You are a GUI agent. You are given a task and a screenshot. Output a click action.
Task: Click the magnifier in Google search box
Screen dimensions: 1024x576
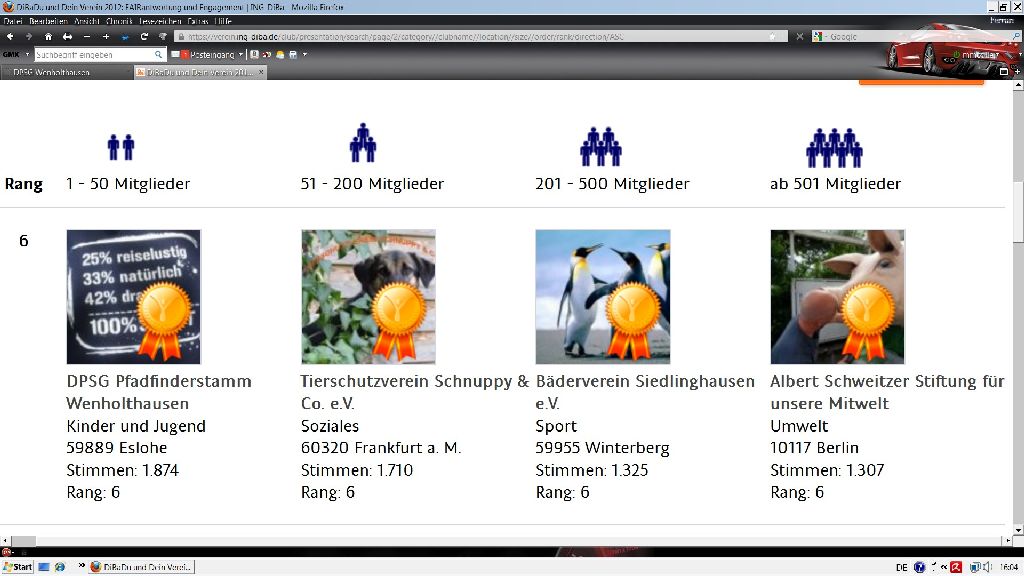pyautogui.click(x=1016, y=37)
